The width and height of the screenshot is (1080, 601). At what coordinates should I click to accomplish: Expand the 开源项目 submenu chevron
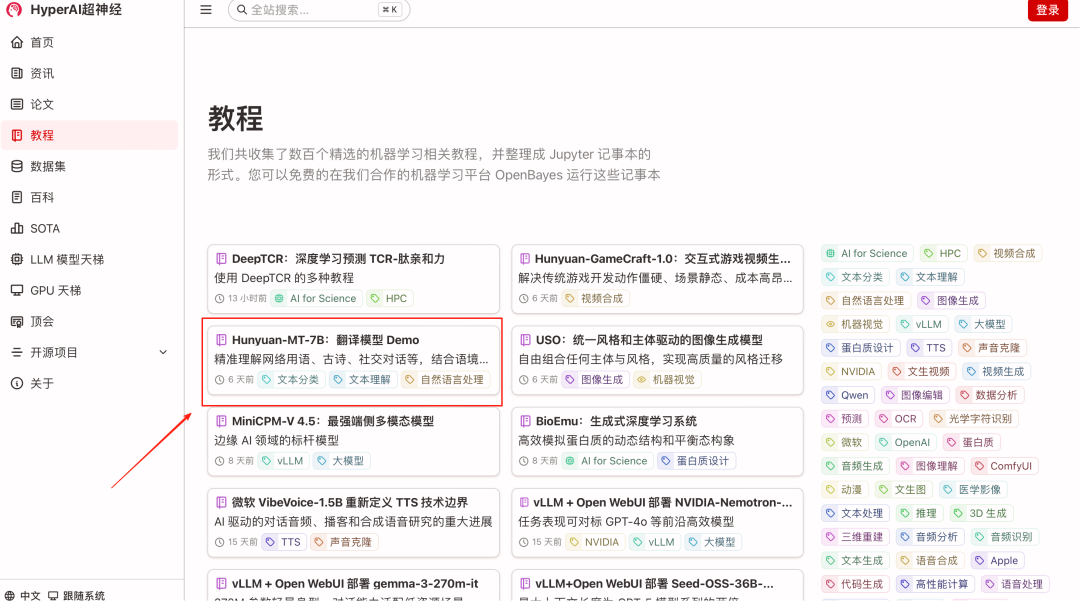164,352
